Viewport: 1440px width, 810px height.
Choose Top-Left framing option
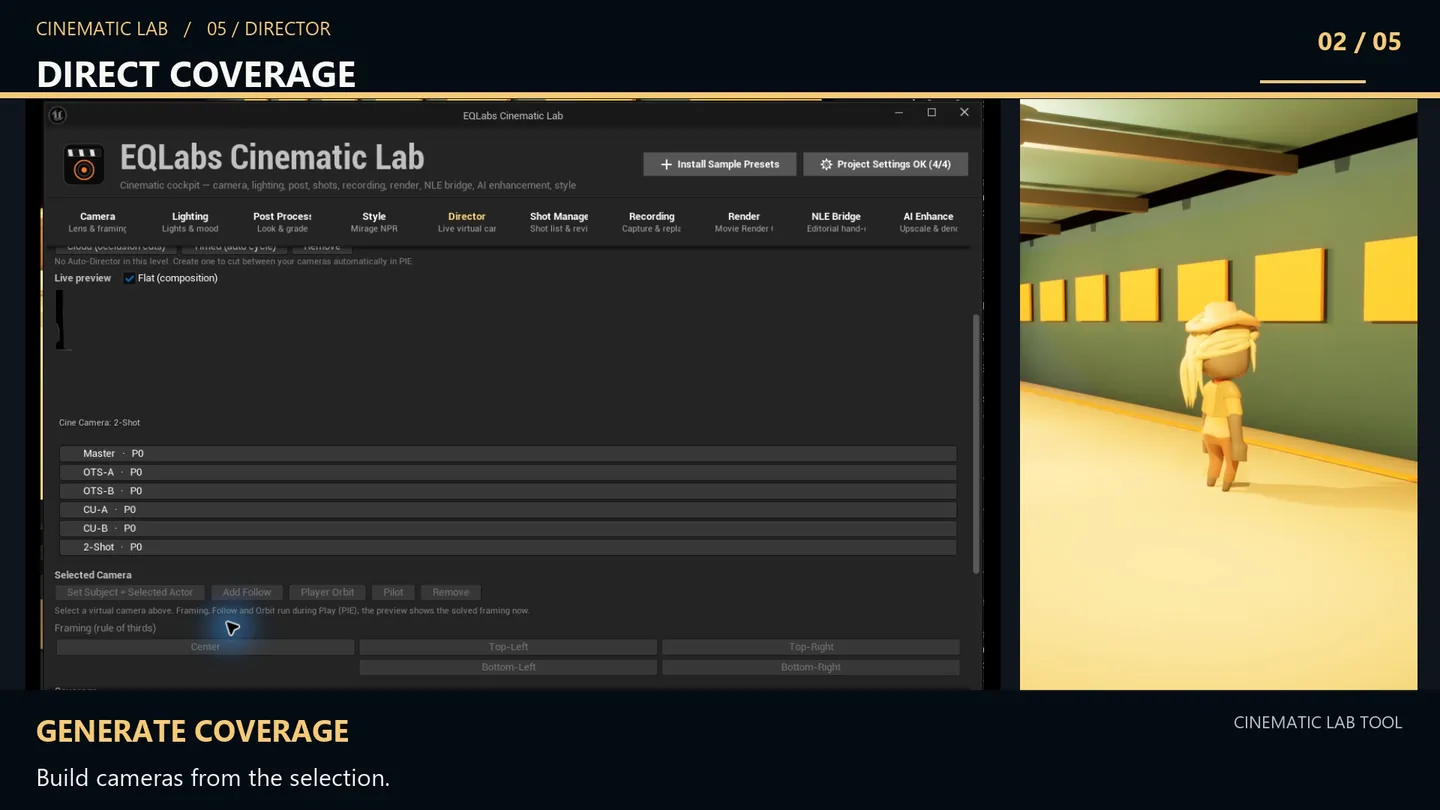(508, 647)
